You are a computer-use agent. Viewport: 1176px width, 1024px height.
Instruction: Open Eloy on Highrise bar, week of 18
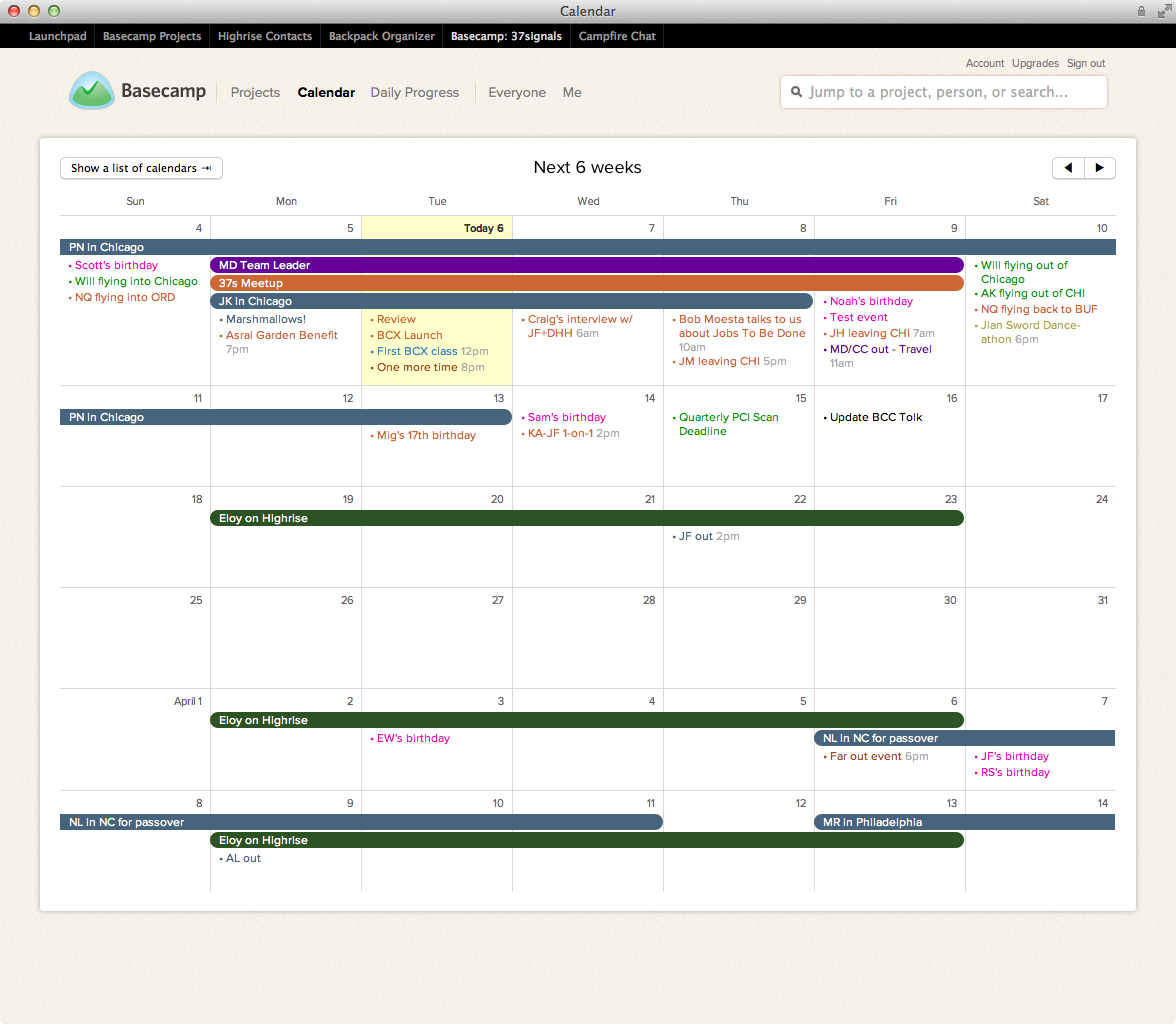point(586,518)
